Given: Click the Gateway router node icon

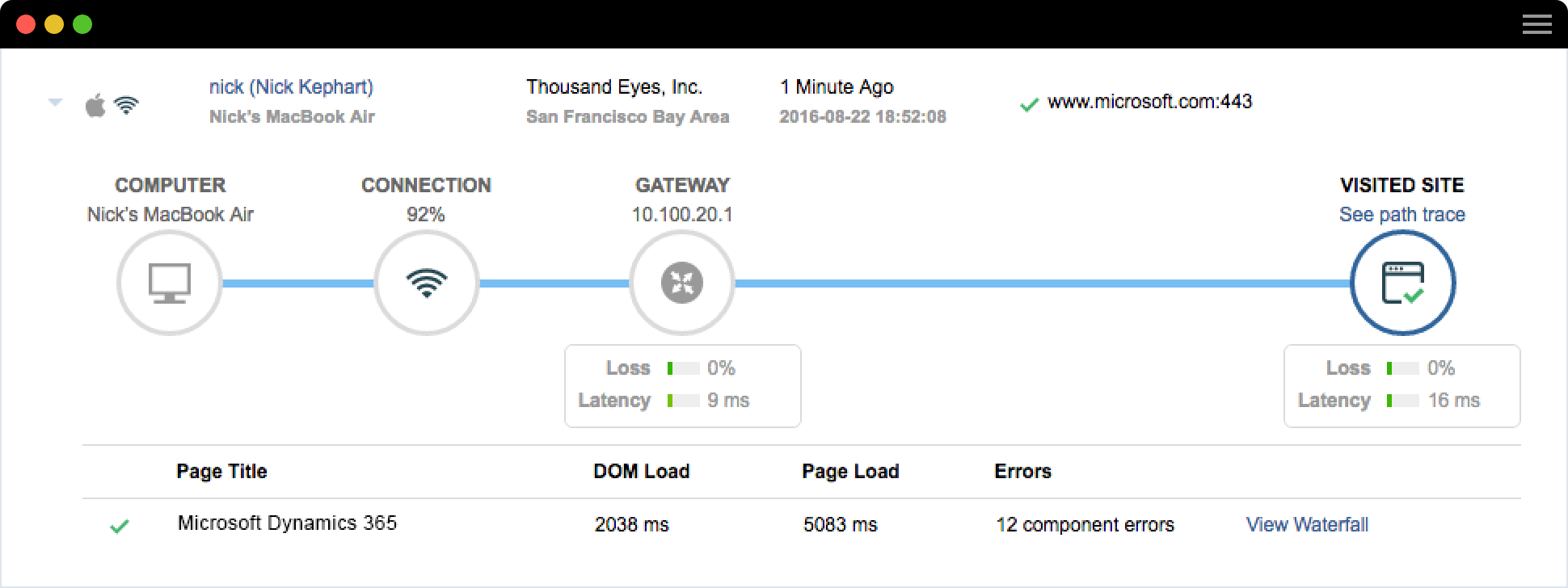Looking at the screenshot, I should tap(681, 283).
